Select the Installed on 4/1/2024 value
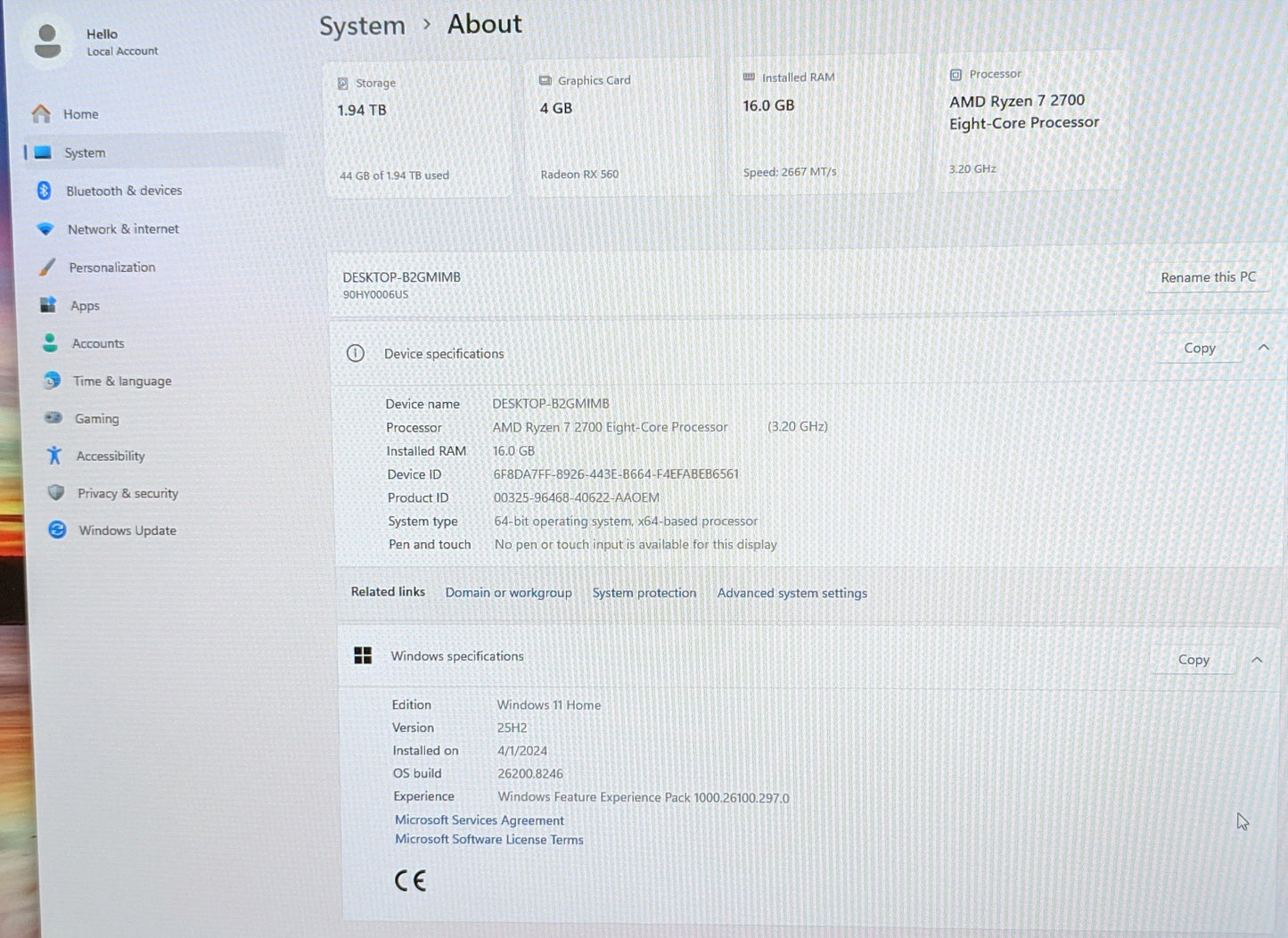 [x=522, y=751]
